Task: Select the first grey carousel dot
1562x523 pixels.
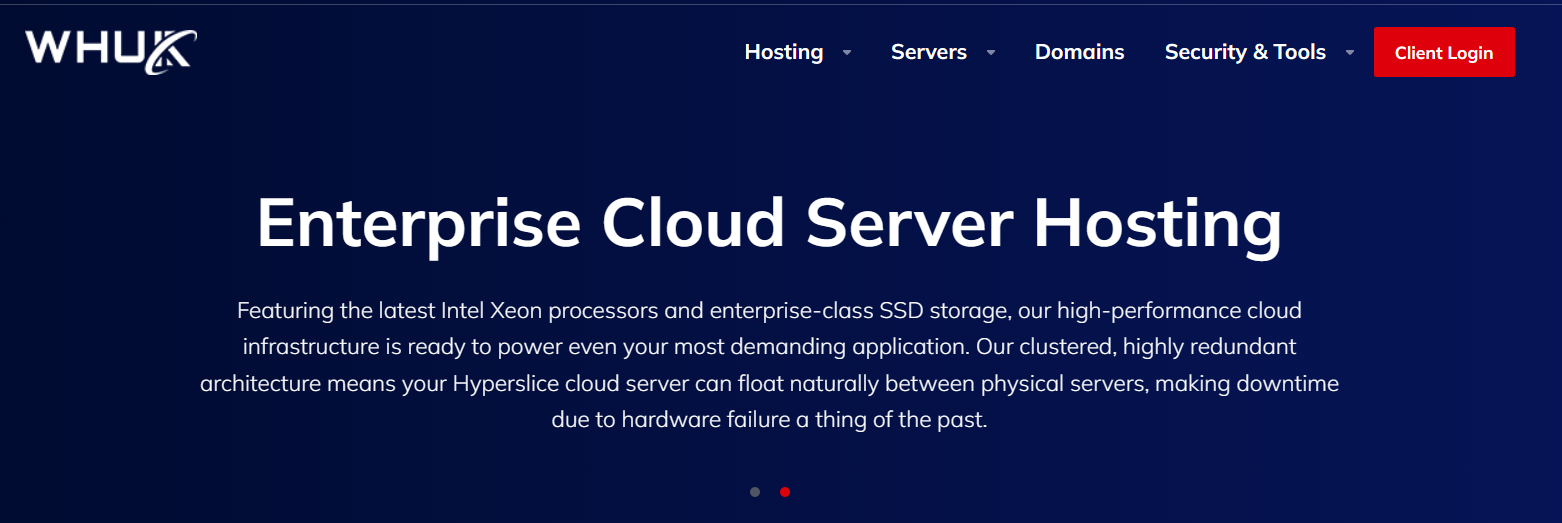Action: [755, 492]
